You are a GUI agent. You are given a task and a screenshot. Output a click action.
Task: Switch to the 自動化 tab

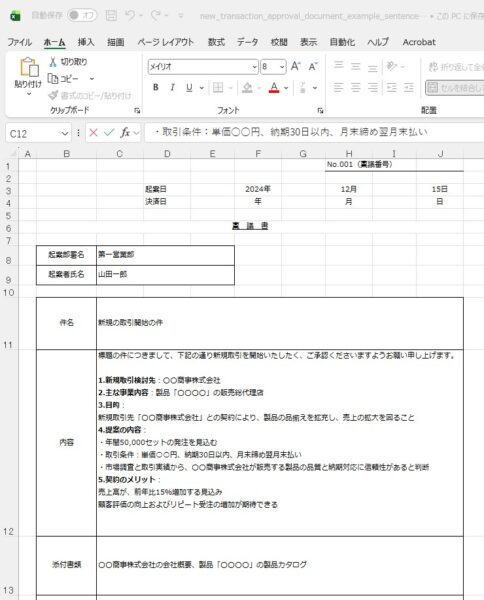click(x=342, y=42)
